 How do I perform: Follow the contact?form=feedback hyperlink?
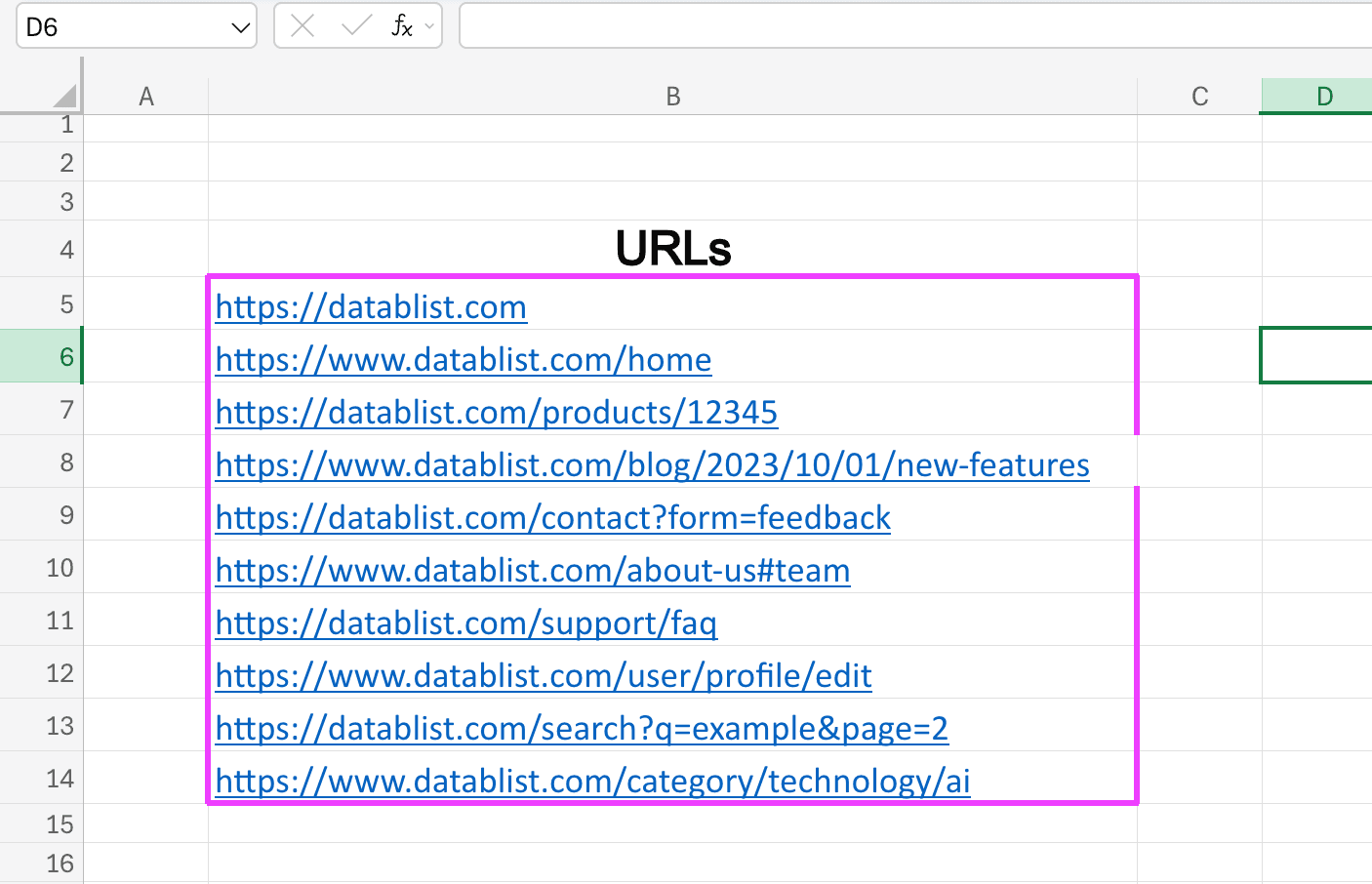(x=552, y=517)
